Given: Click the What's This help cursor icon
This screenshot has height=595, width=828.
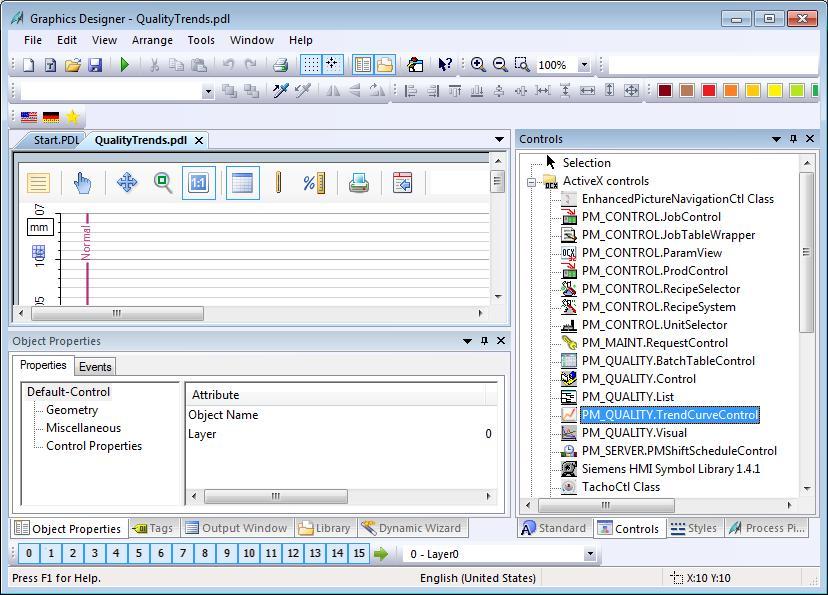Looking at the screenshot, I should [445, 65].
